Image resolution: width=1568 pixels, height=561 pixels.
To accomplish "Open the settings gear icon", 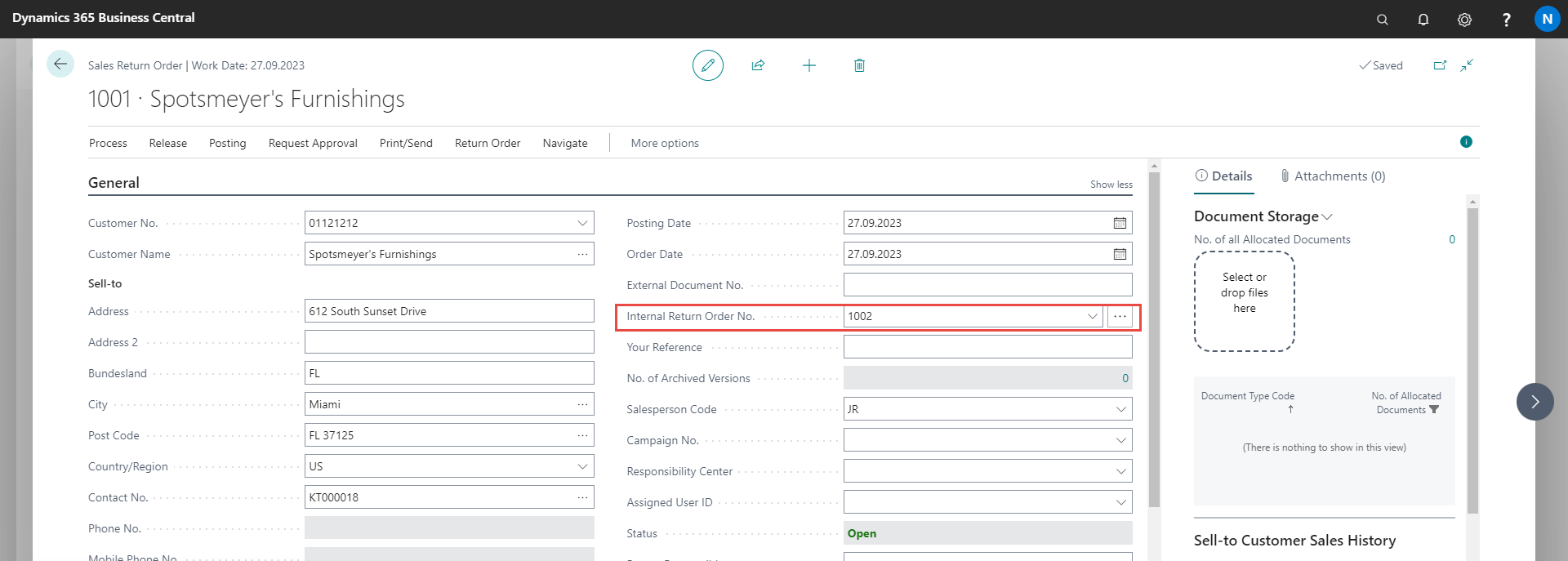I will tap(1465, 20).
